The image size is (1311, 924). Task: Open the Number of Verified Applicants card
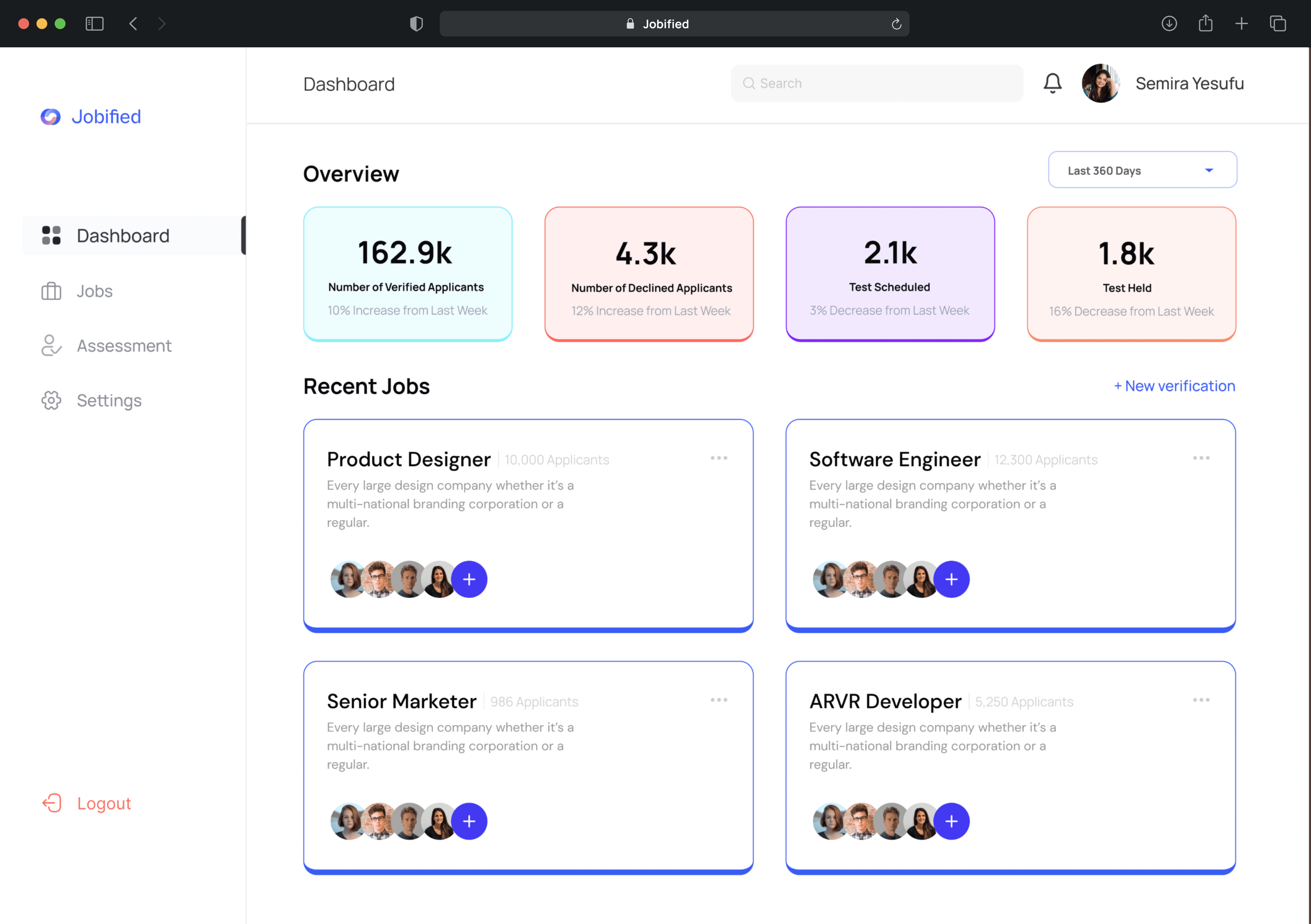[408, 274]
